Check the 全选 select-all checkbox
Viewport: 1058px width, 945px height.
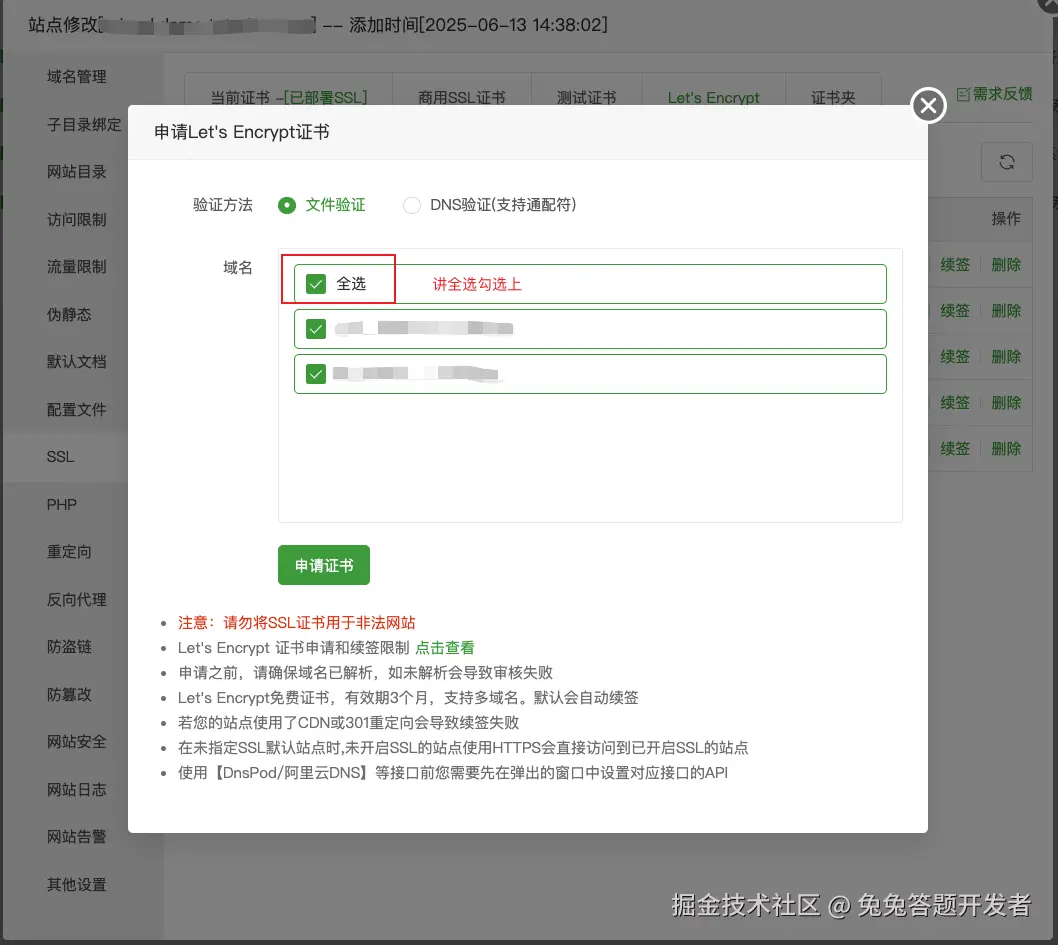(316, 283)
